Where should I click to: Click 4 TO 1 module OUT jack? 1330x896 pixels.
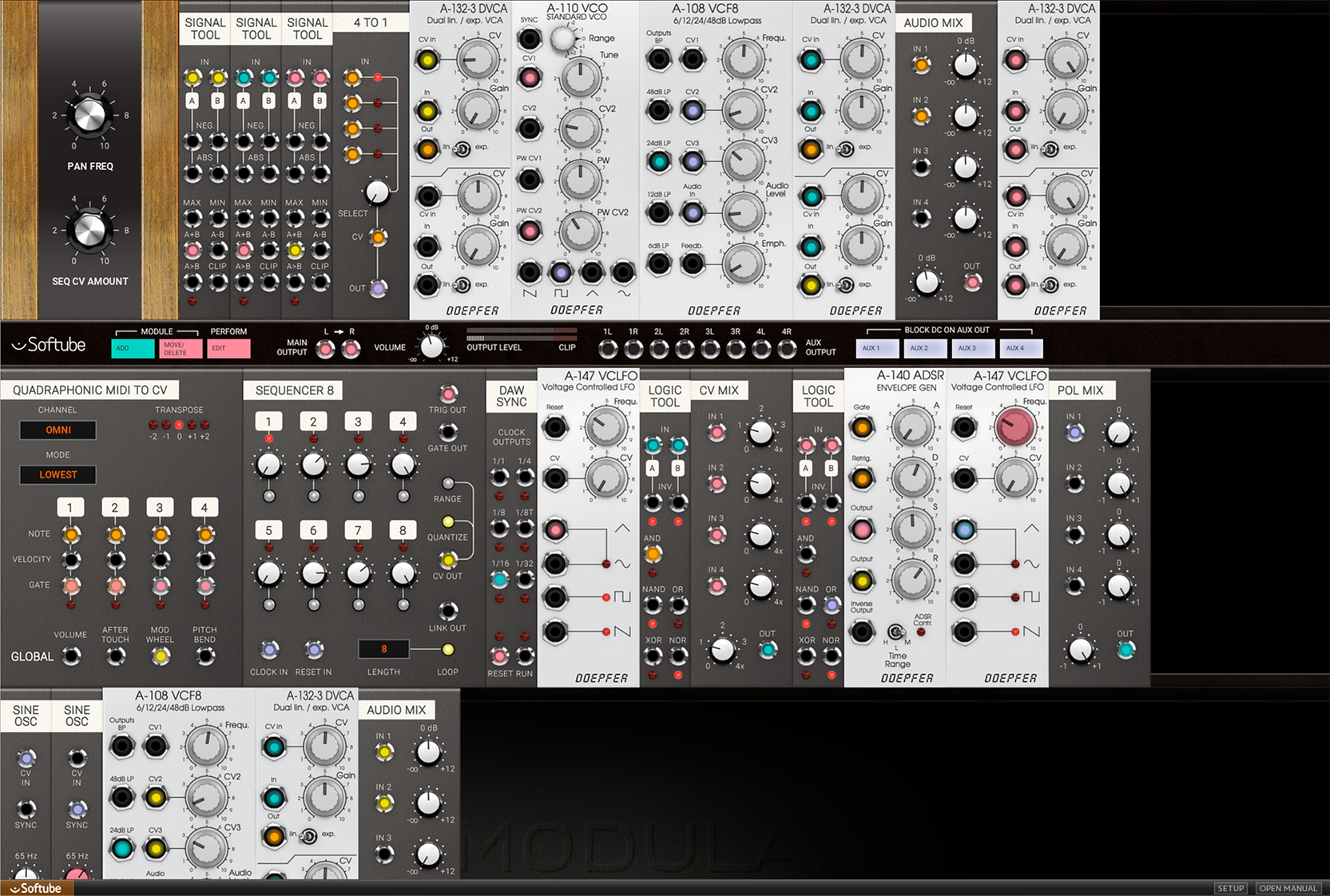(x=379, y=288)
